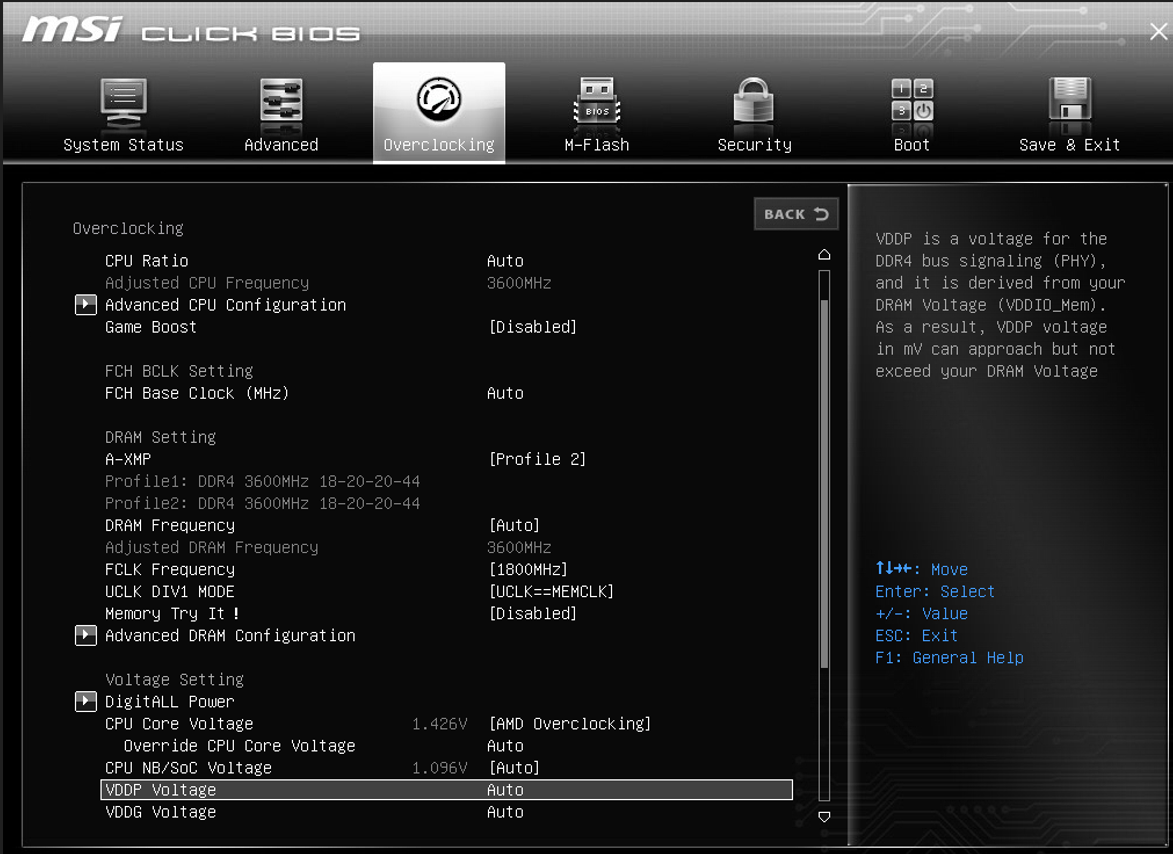
Task: Click Profile2 DDR4 3600MHz timing line
Action: click(x=263, y=503)
